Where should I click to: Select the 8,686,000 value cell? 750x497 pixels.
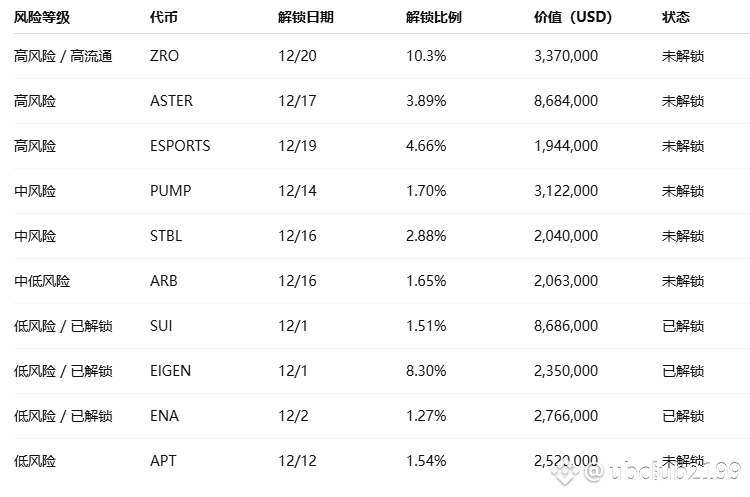[x=566, y=326]
